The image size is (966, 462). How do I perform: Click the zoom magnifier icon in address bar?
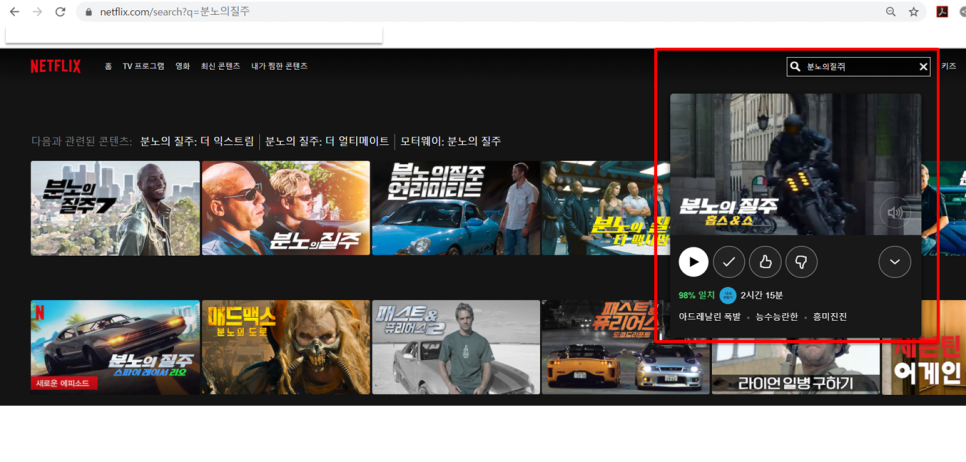coord(890,12)
